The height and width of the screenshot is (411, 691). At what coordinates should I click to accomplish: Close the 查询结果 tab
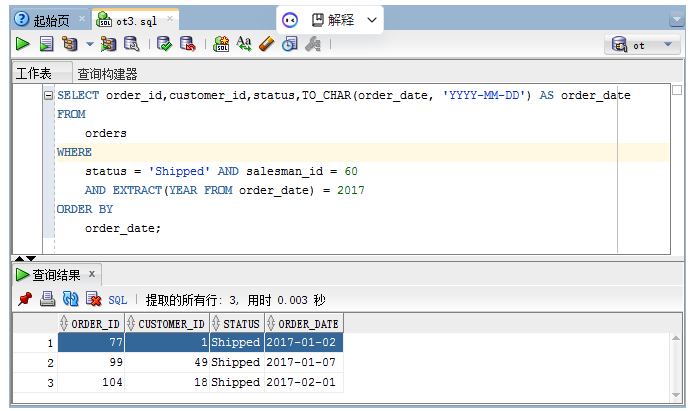(x=92, y=273)
